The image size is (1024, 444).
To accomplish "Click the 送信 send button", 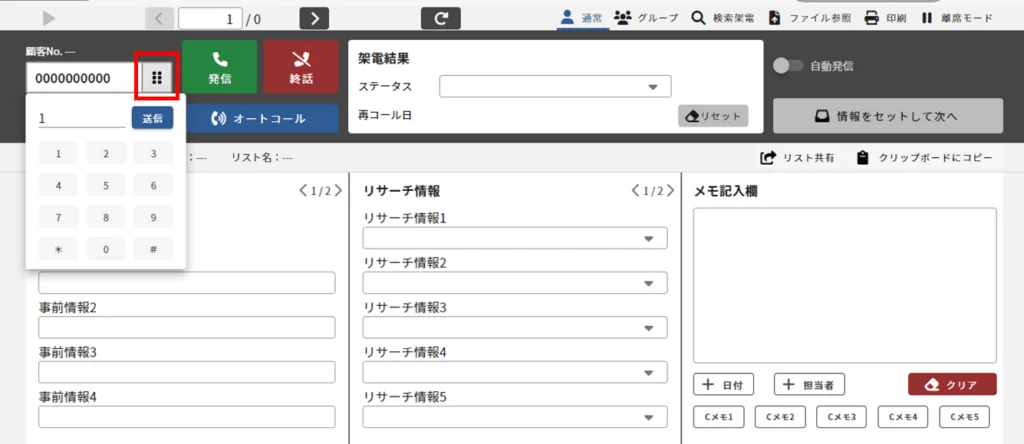I will [152, 118].
